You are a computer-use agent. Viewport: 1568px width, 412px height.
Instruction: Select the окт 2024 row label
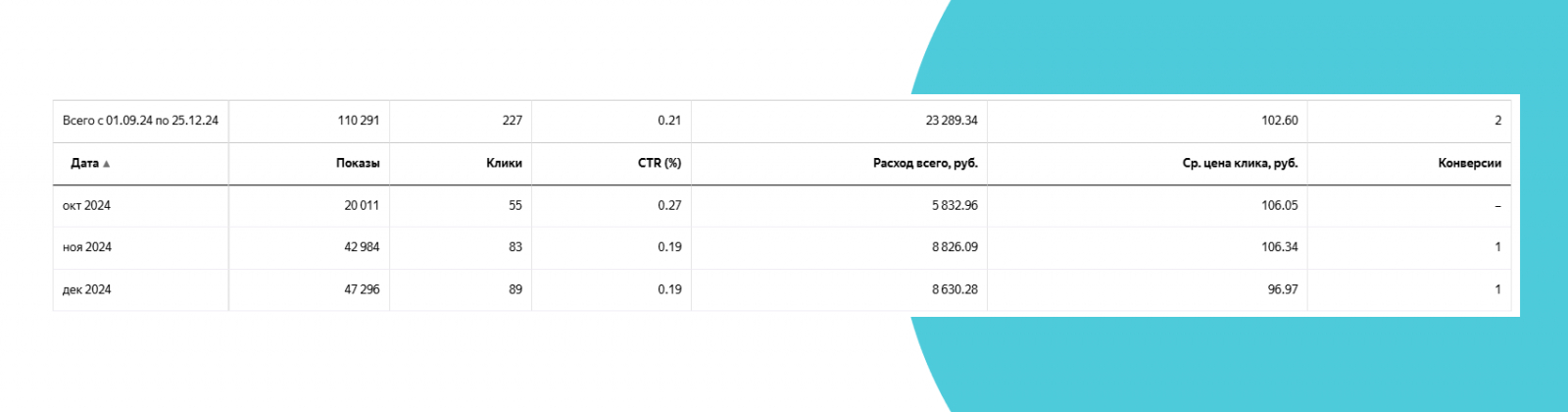(x=86, y=205)
